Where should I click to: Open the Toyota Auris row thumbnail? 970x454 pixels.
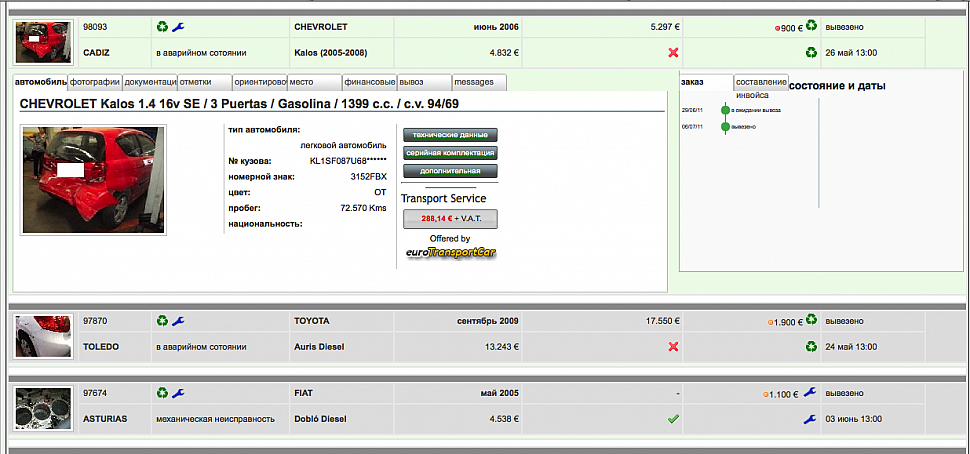click(43, 336)
